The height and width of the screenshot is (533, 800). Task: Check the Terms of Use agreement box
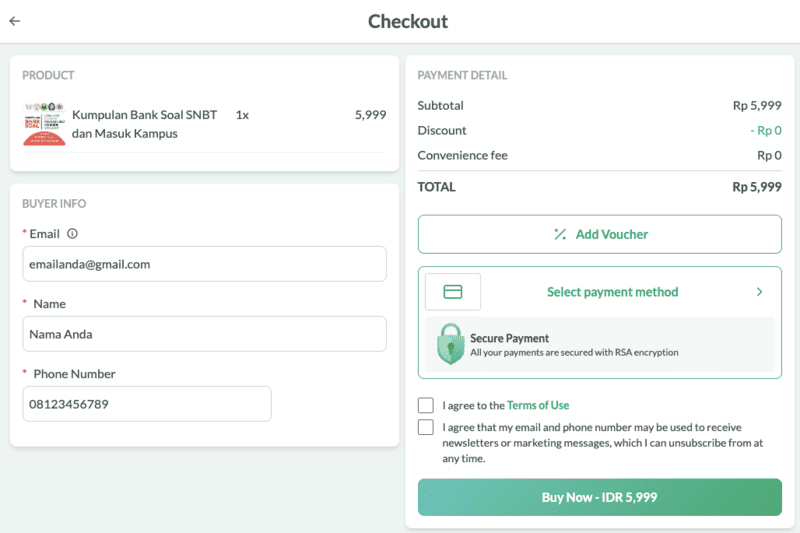coord(426,405)
